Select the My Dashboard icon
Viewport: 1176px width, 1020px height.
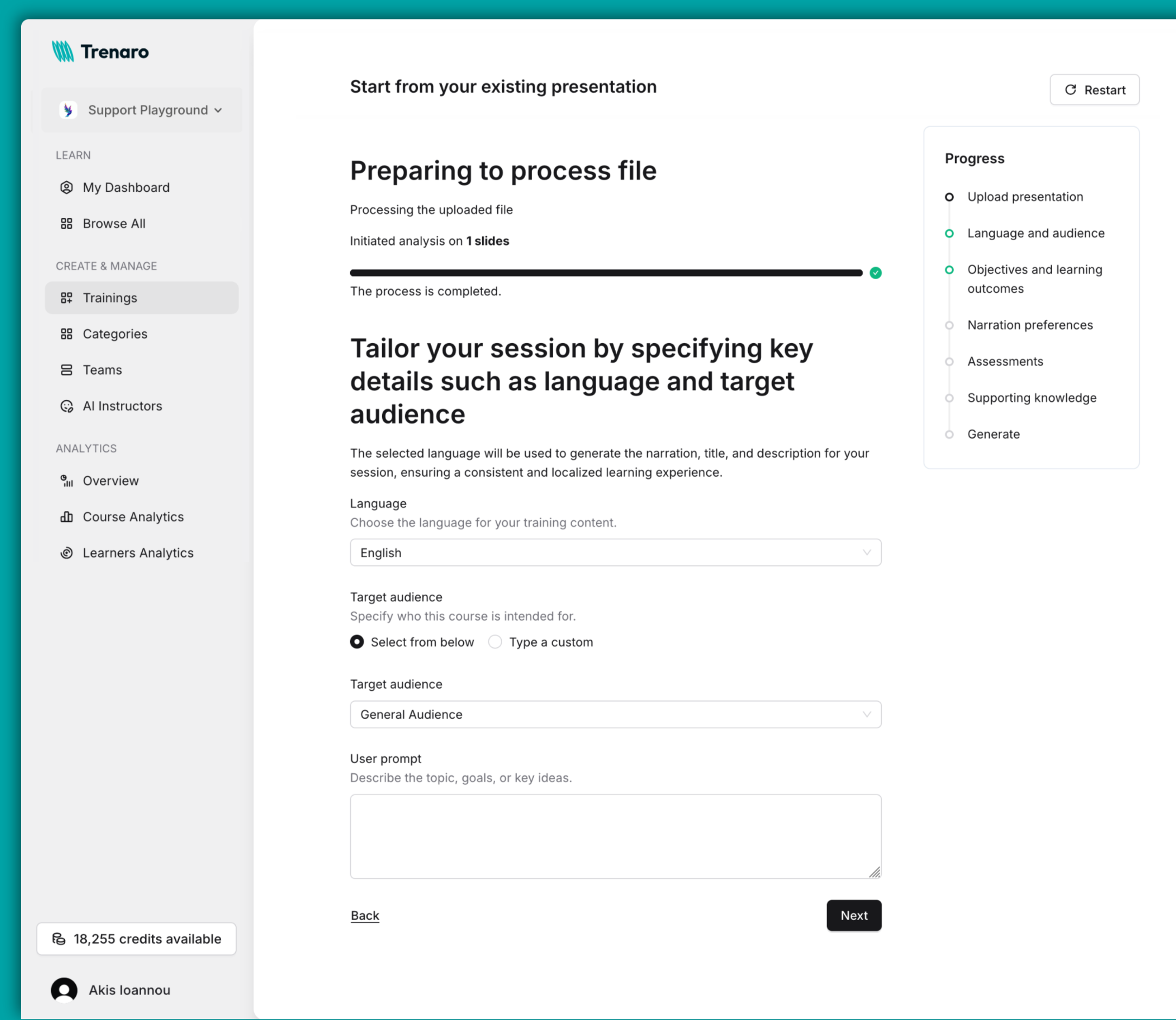(67, 187)
